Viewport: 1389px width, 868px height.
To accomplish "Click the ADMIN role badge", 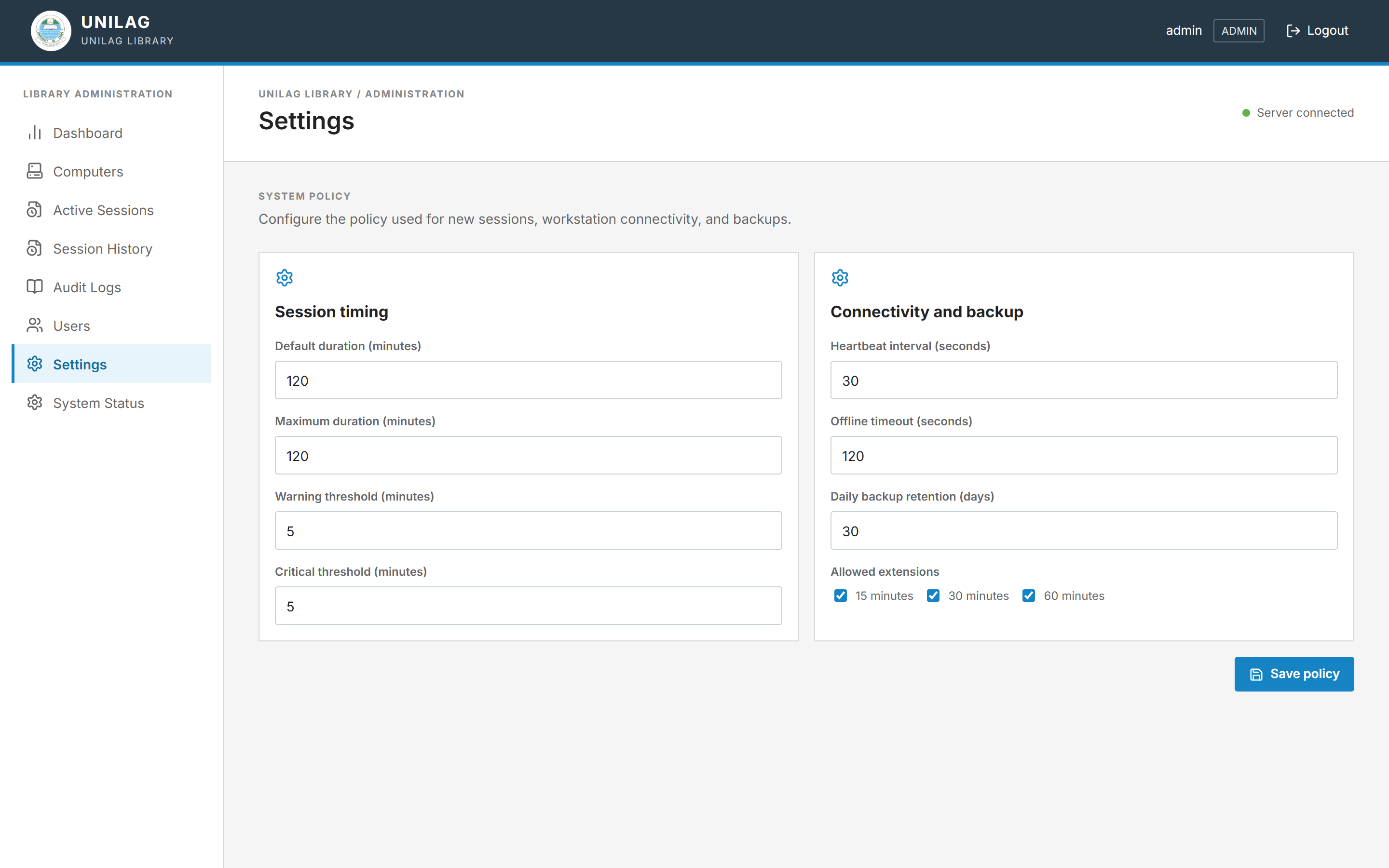I will coord(1239,31).
